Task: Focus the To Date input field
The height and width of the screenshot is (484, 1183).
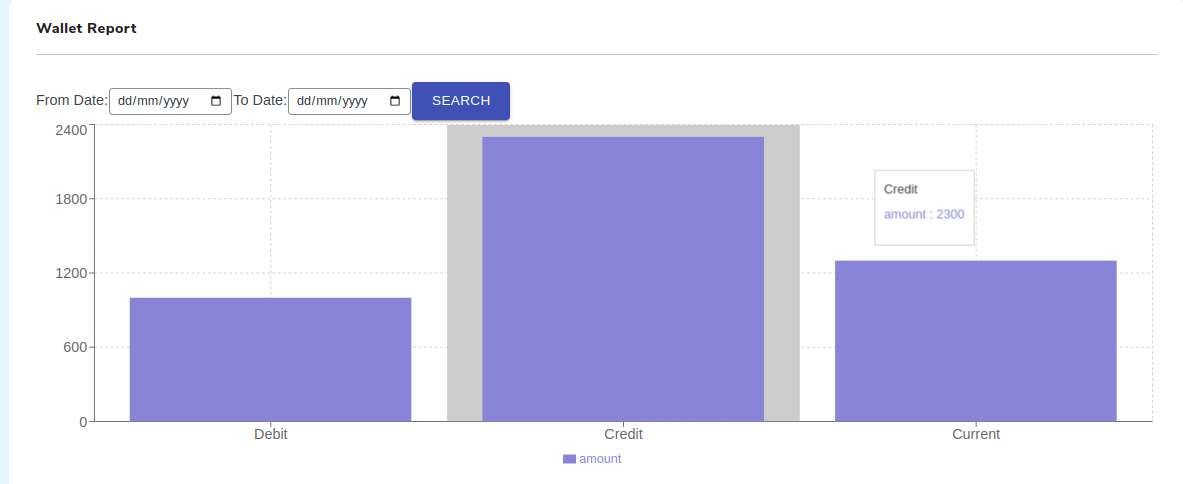Action: pos(340,101)
